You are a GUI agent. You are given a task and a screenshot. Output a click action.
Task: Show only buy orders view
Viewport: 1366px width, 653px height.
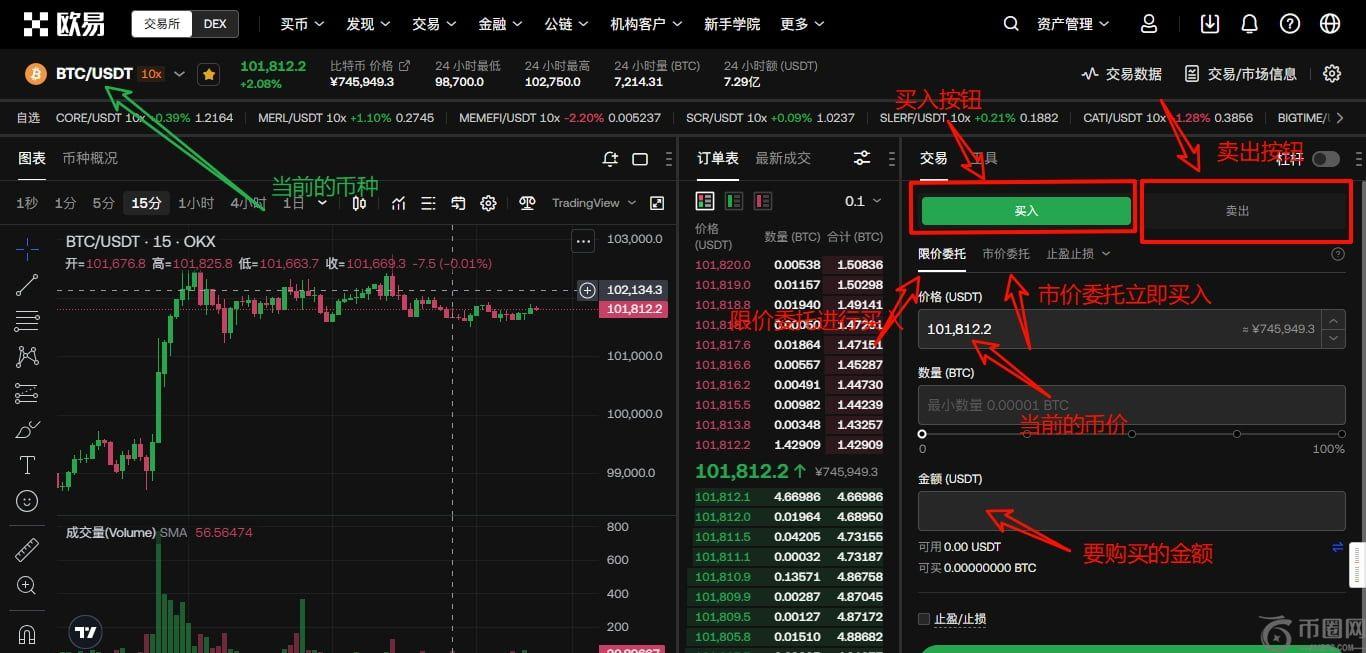click(x=734, y=201)
